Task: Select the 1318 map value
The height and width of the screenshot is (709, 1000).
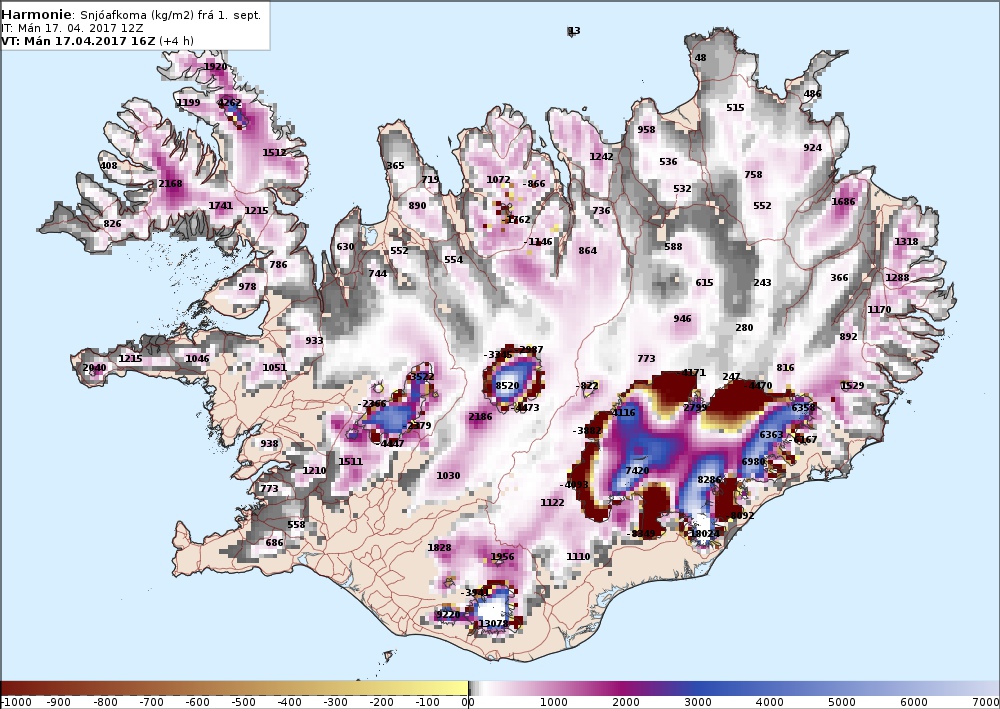Action: click(x=906, y=241)
